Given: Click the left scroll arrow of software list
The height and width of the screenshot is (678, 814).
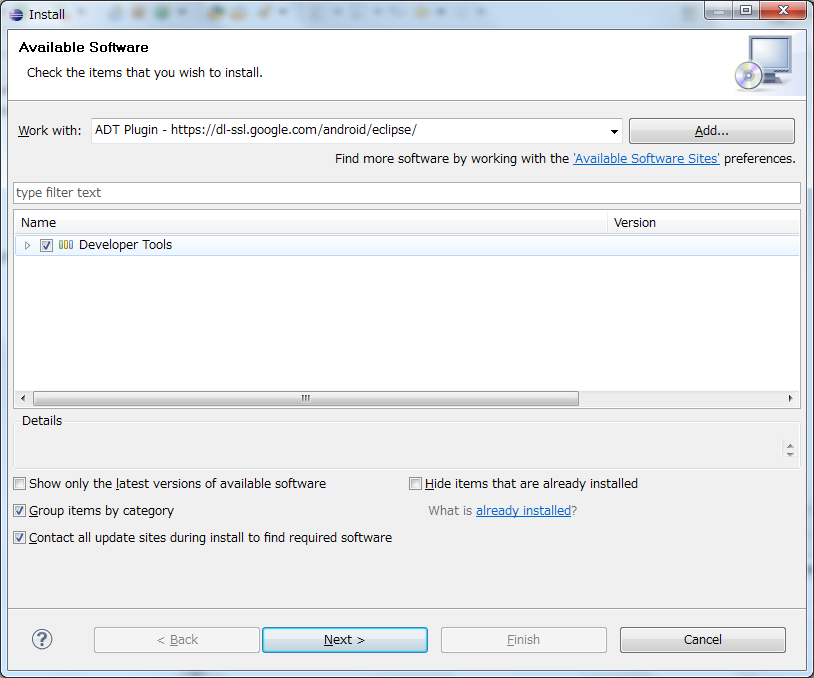Looking at the screenshot, I should click(23, 398).
